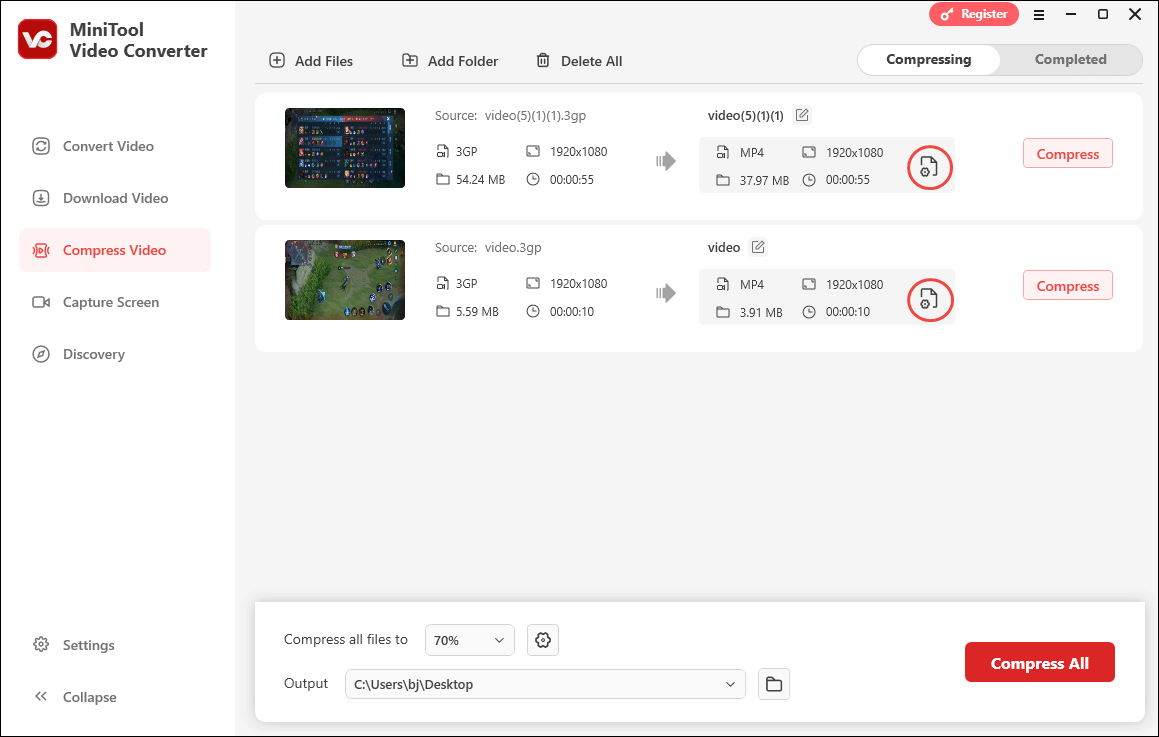
Task: Click the Convert Video sidebar icon
Action: coord(41,146)
